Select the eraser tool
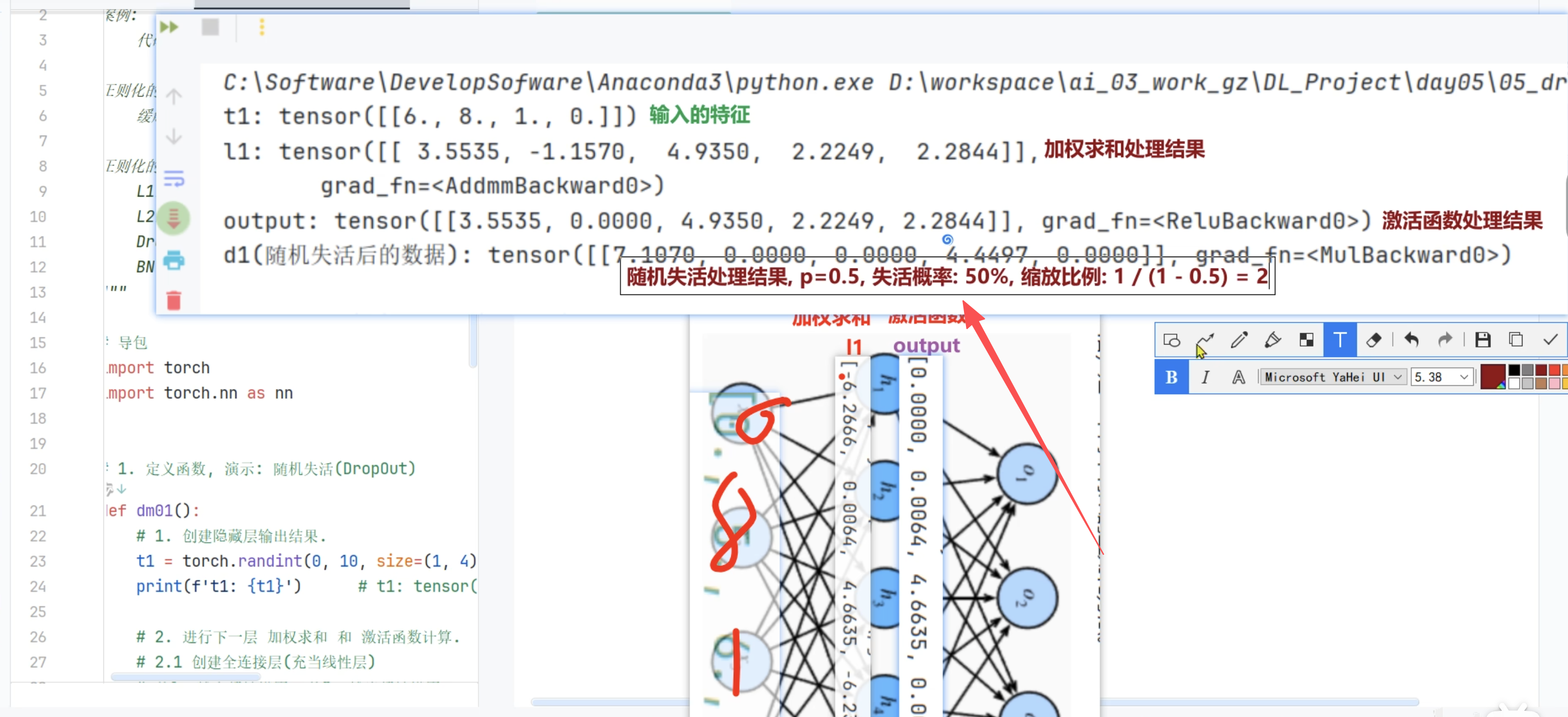 1374,340
